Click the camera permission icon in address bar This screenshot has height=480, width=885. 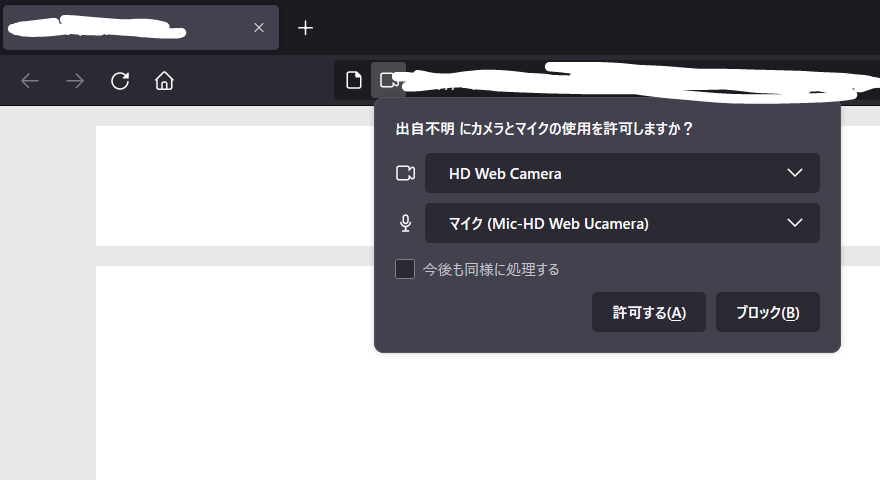coord(389,80)
